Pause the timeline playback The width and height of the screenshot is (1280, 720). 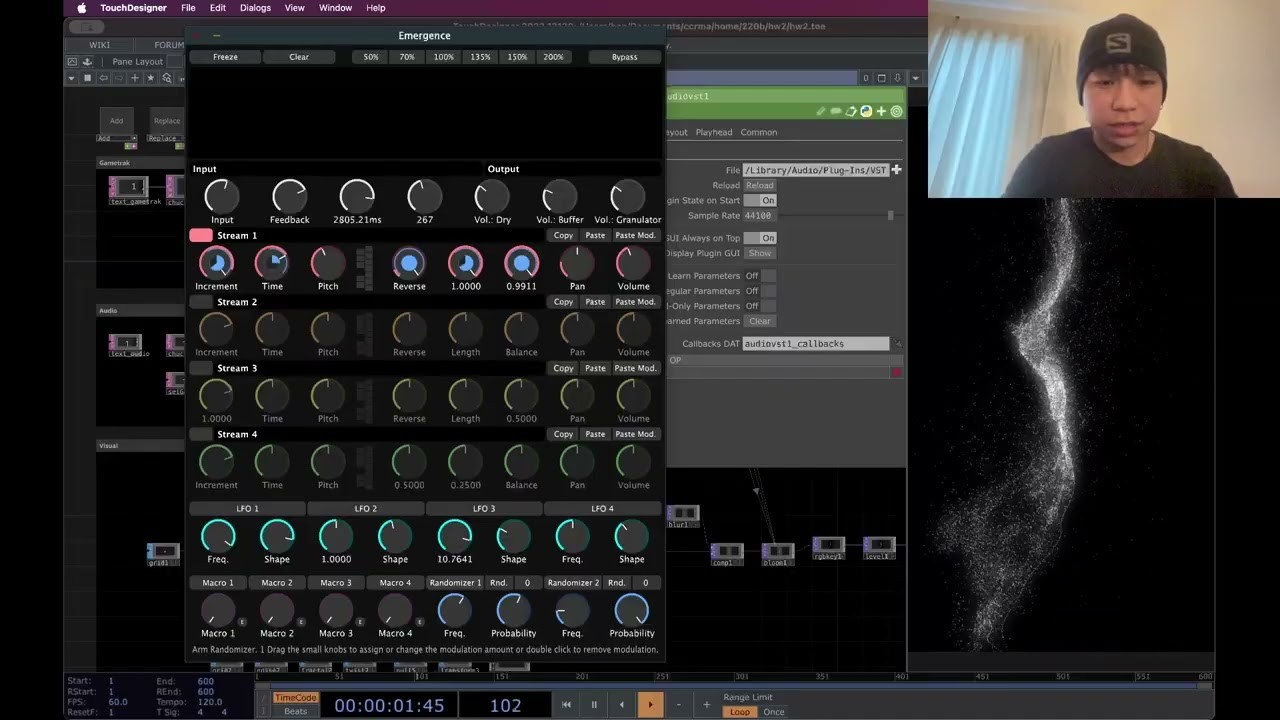(x=594, y=704)
